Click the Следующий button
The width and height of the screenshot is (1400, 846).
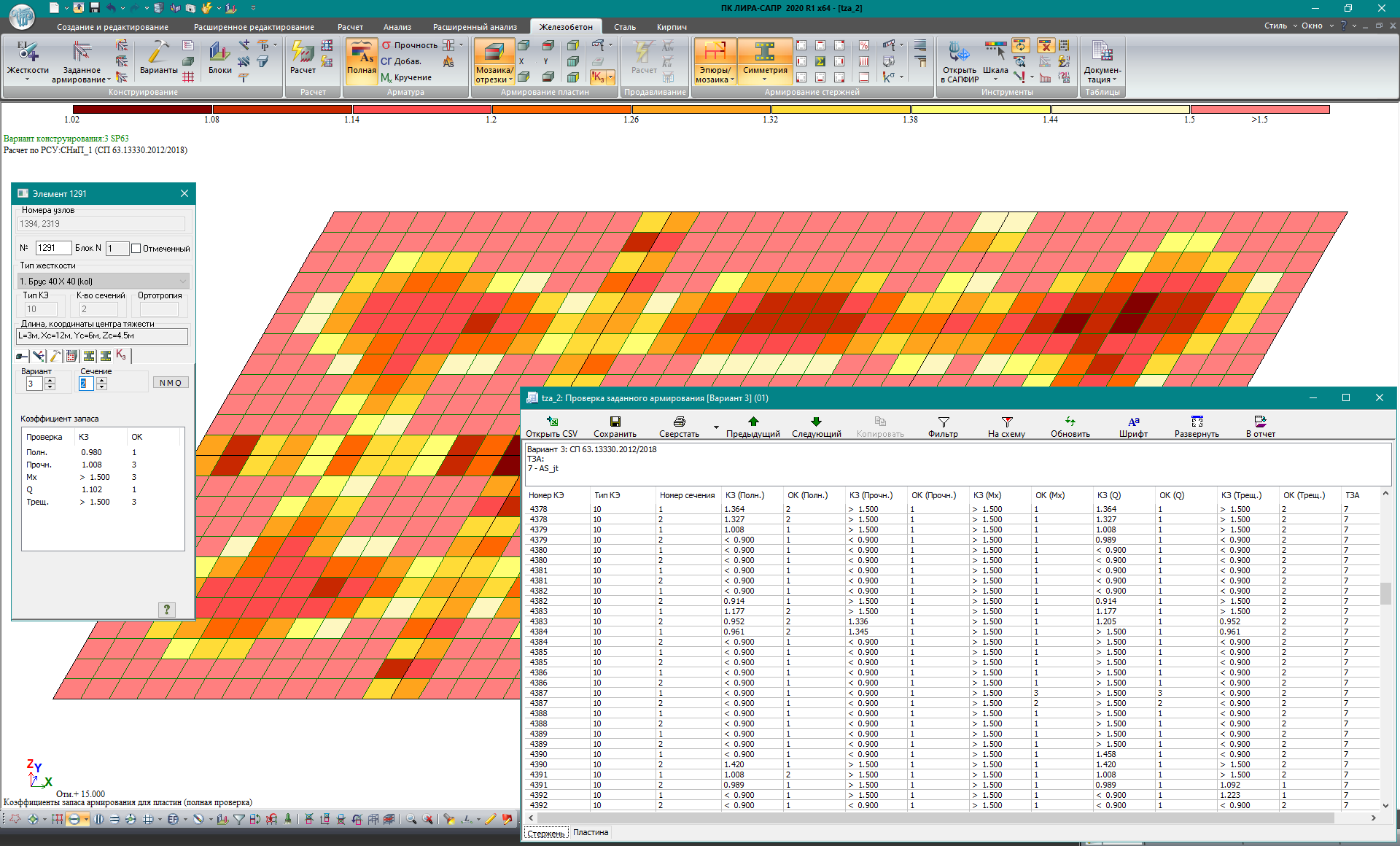816,426
